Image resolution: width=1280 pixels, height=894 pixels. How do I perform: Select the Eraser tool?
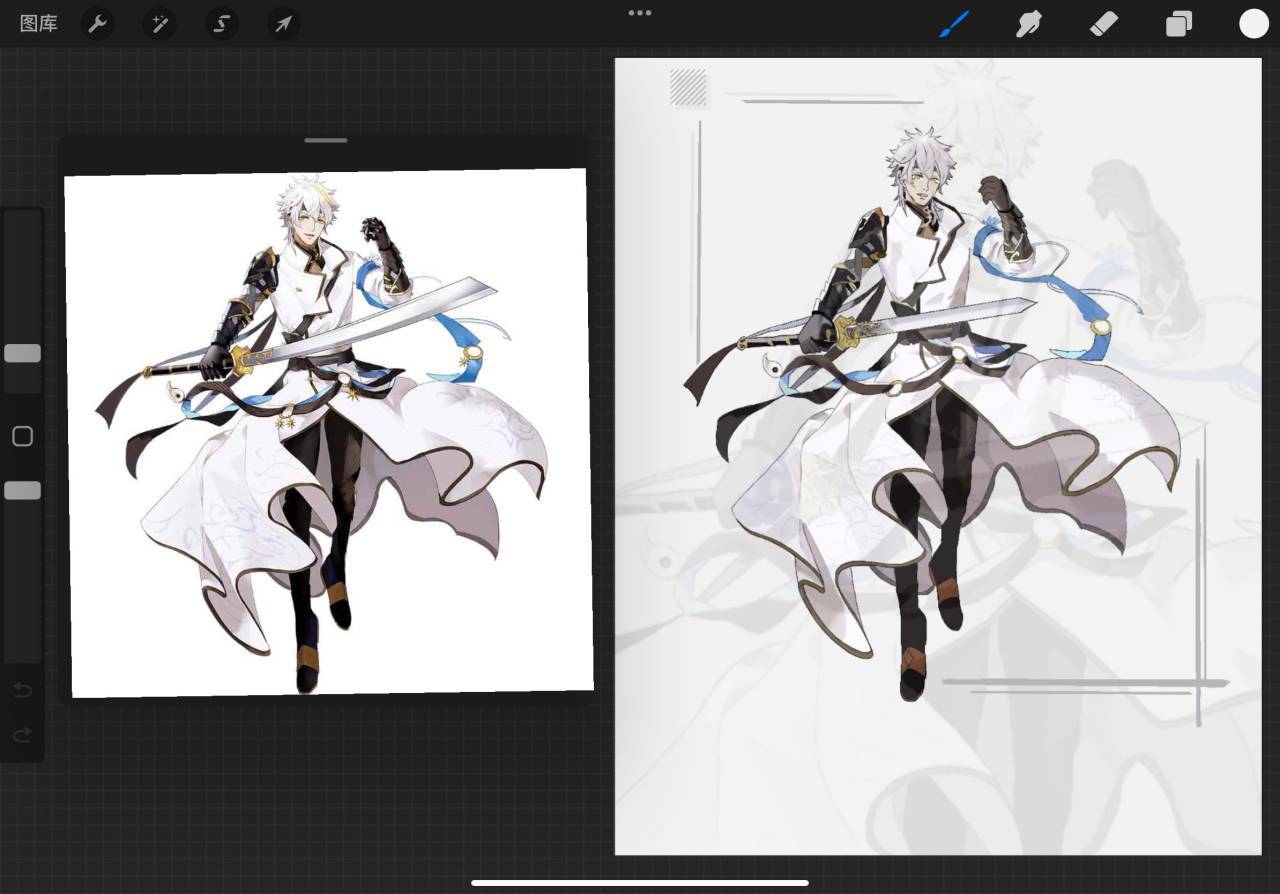(1103, 24)
